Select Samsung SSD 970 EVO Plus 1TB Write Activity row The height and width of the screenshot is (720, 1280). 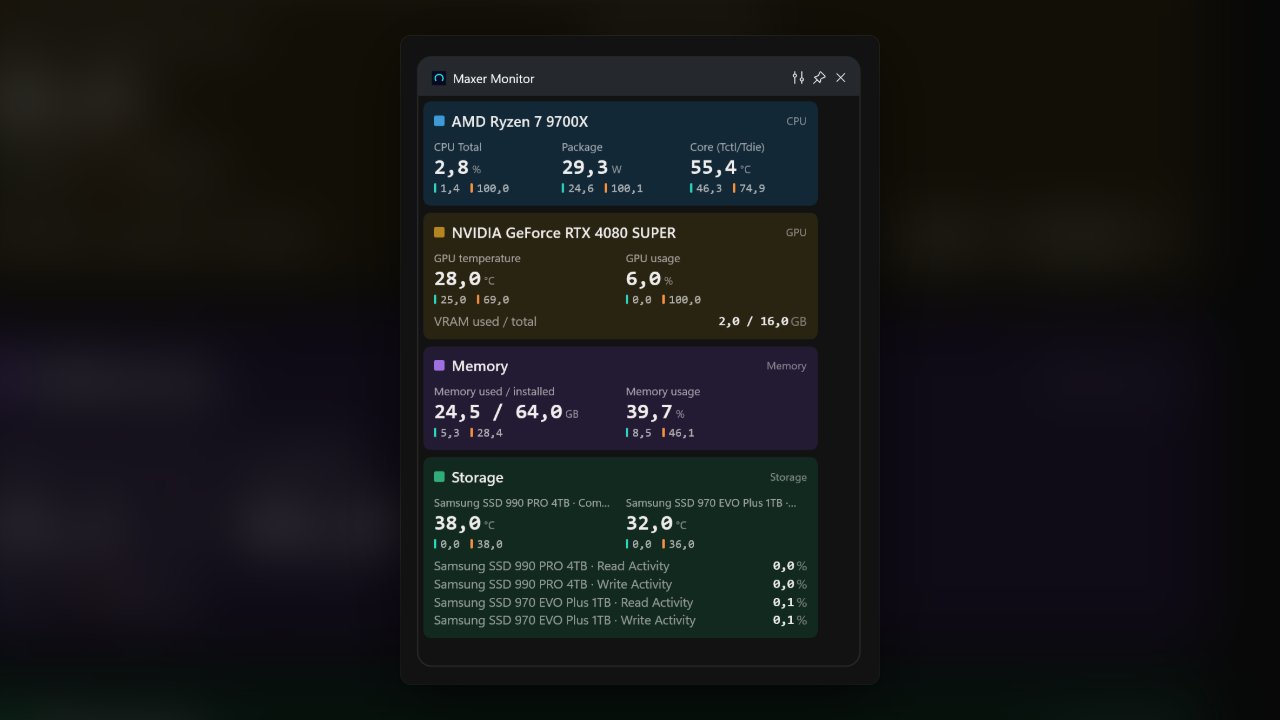(x=620, y=620)
